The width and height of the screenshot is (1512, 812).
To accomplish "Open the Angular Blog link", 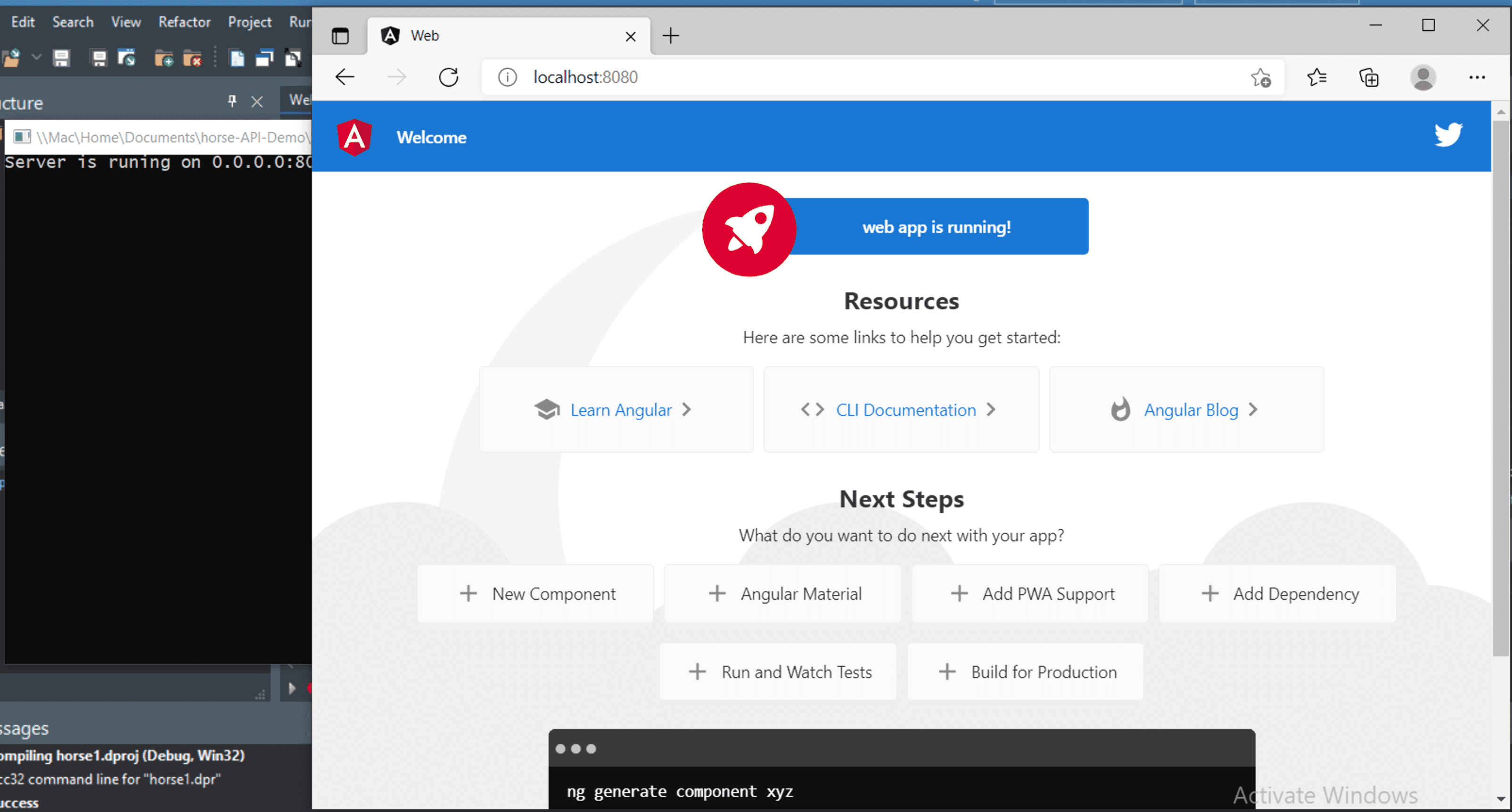I will click(x=1186, y=409).
